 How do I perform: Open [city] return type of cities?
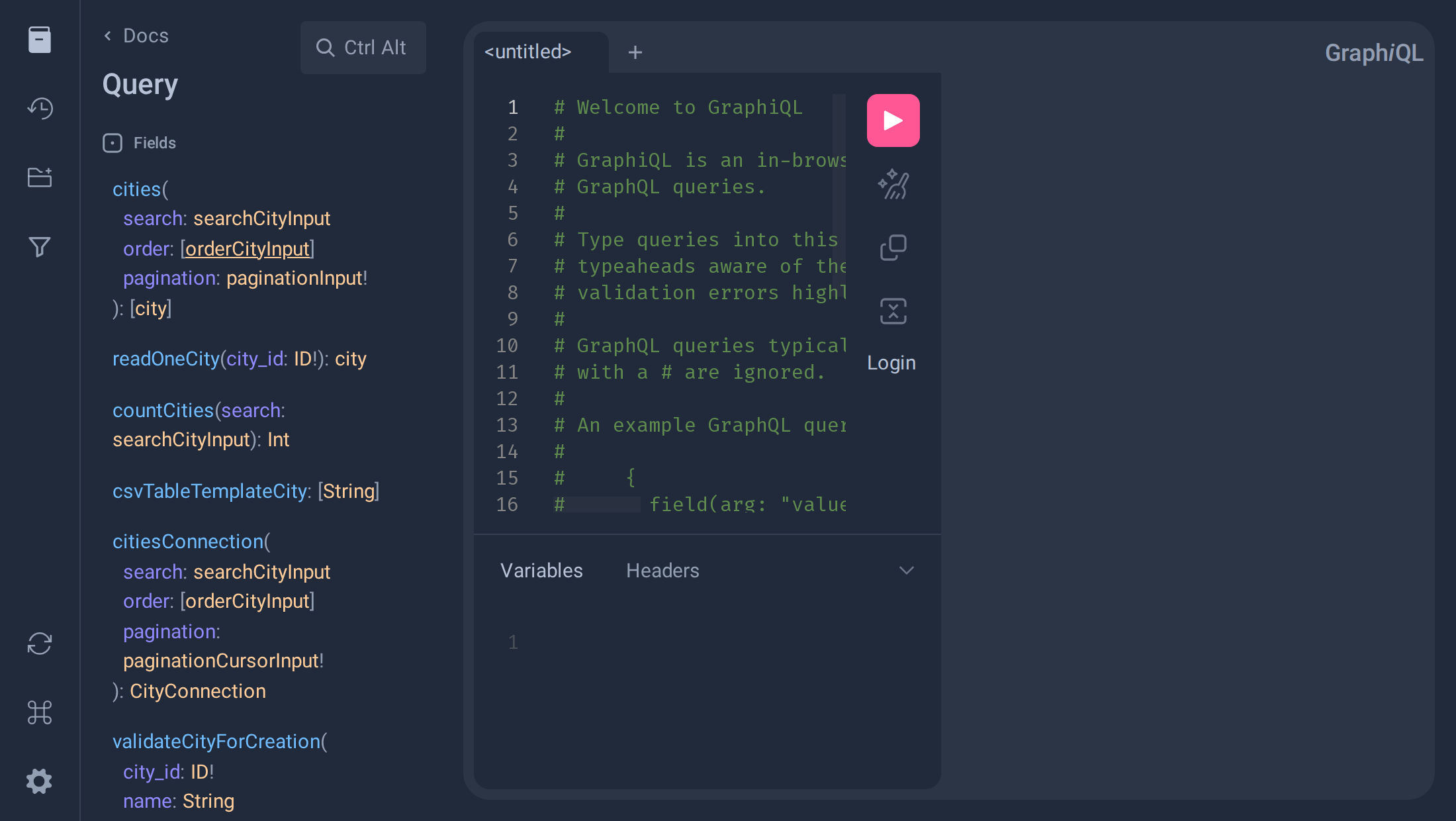point(151,309)
